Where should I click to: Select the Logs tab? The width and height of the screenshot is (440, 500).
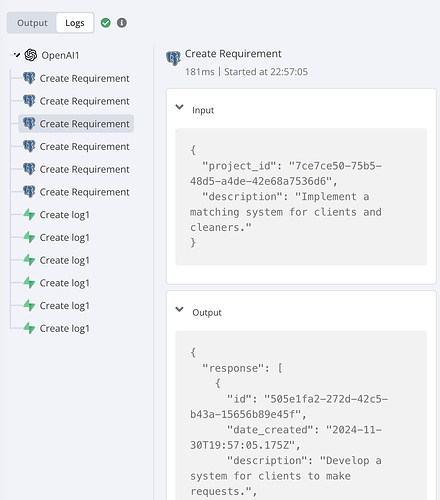[x=75, y=23]
